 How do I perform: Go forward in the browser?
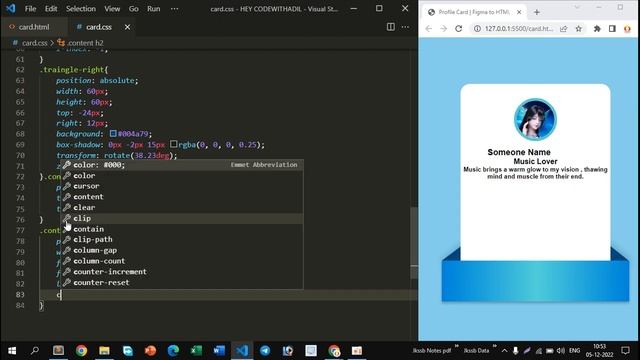pos(444,29)
